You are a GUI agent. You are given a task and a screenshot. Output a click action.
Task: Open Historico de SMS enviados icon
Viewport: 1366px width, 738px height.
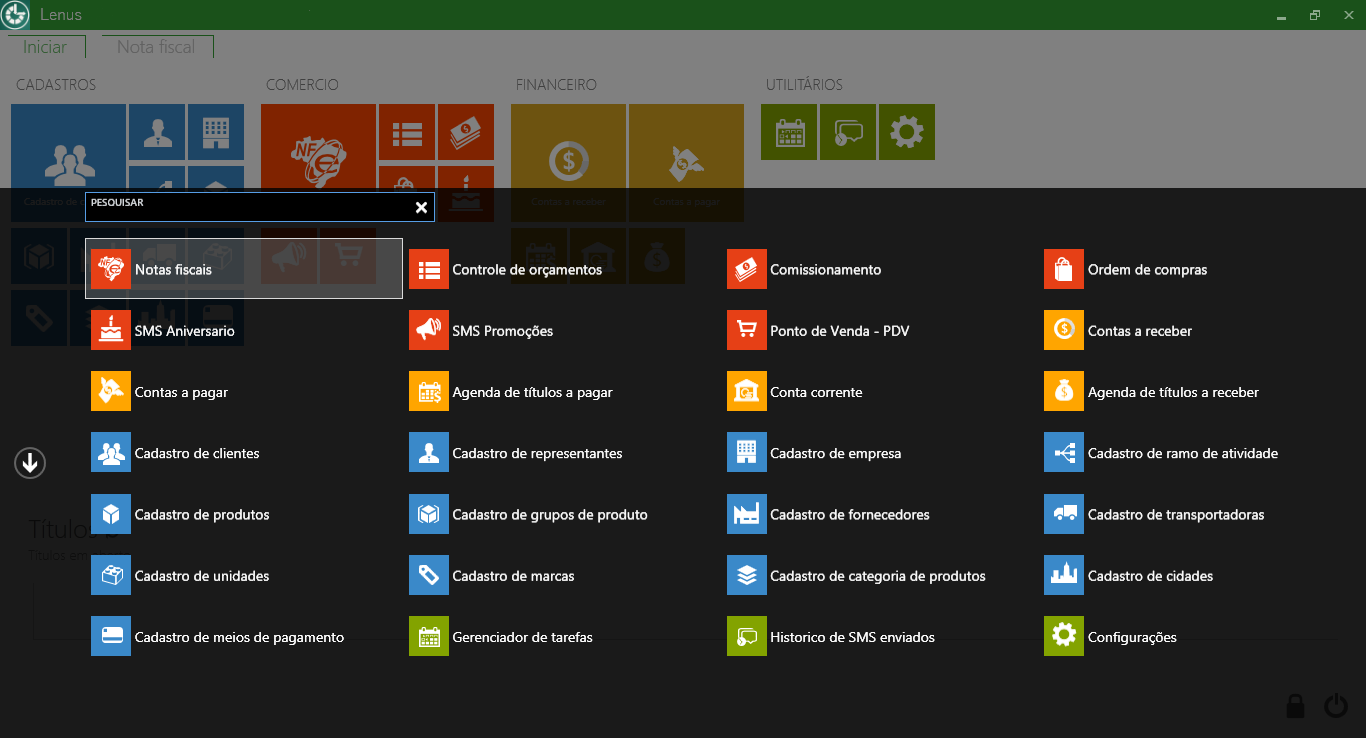(747, 636)
